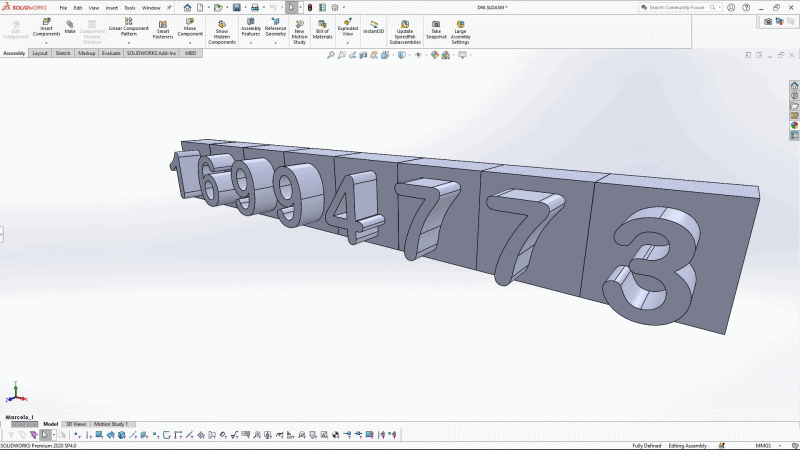Open the Motion Study 1 tab
Viewport: 800px width, 450px height.
[111, 424]
